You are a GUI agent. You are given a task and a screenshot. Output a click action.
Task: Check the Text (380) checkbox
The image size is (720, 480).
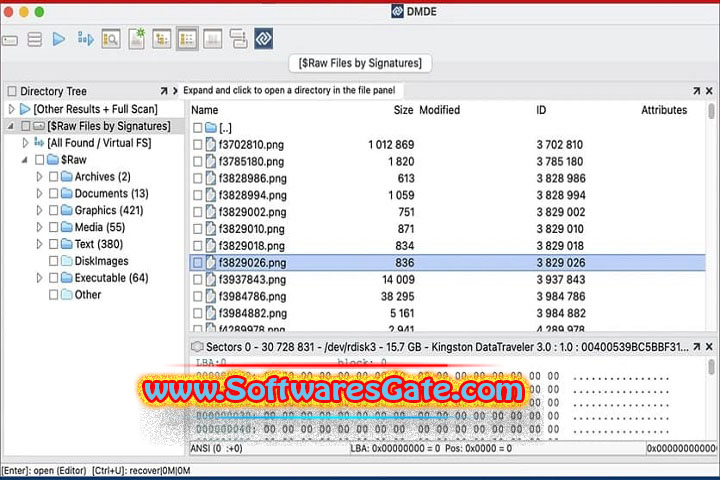point(53,244)
